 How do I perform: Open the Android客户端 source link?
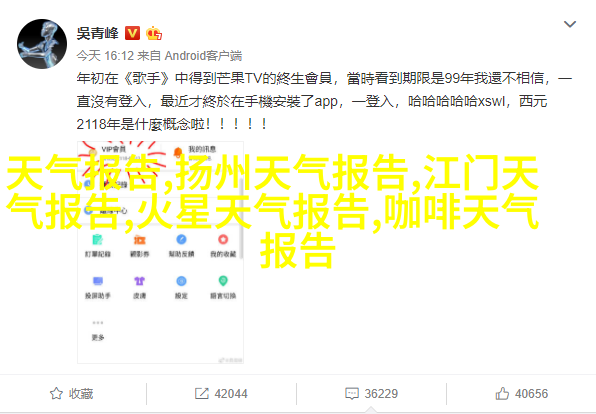click(x=203, y=56)
